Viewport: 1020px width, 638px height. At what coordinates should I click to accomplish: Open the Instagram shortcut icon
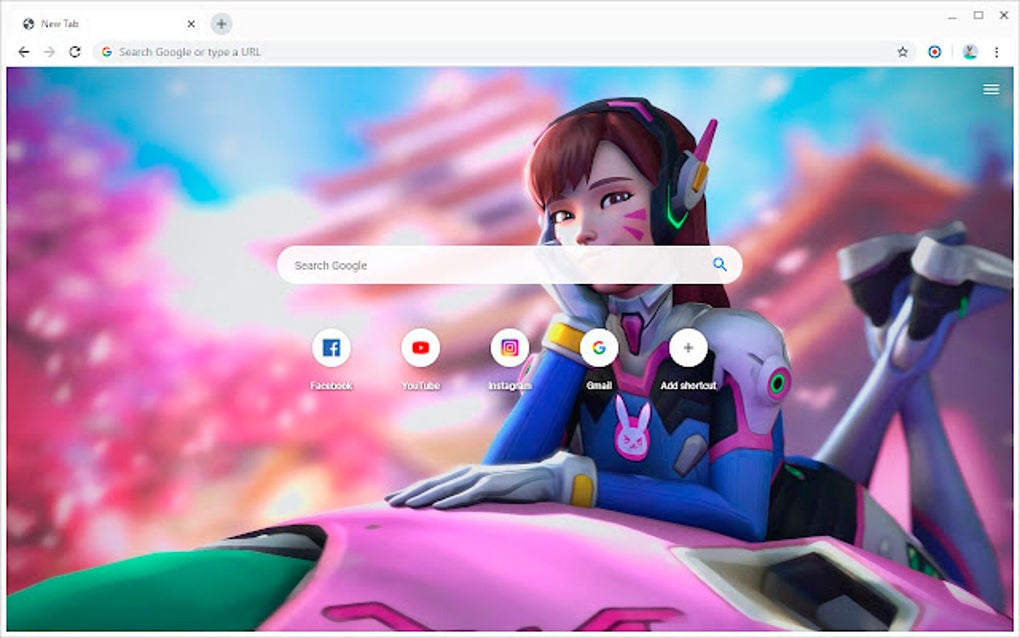(510, 348)
